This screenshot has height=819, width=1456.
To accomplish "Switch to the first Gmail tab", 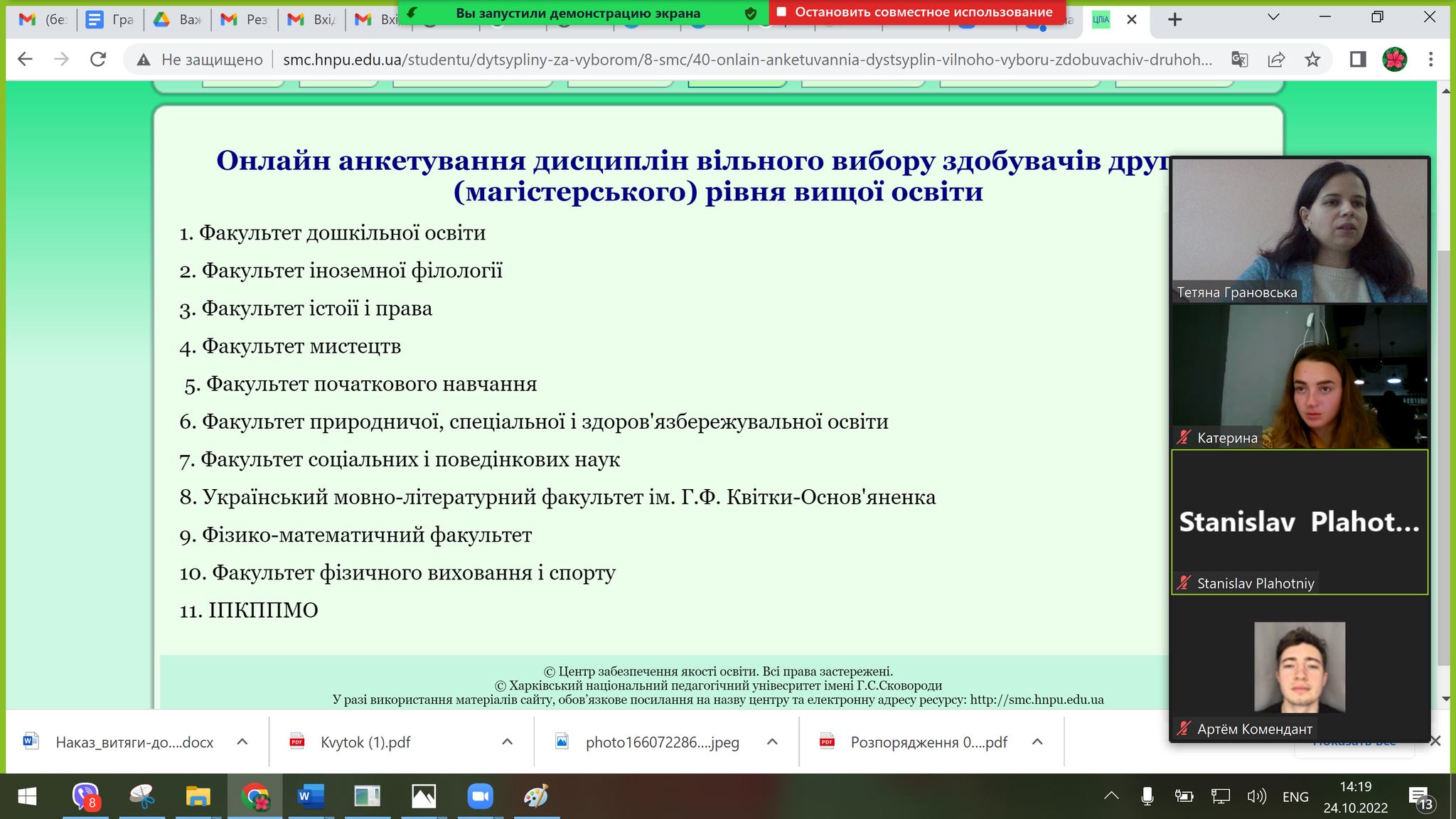I will coord(43,19).
